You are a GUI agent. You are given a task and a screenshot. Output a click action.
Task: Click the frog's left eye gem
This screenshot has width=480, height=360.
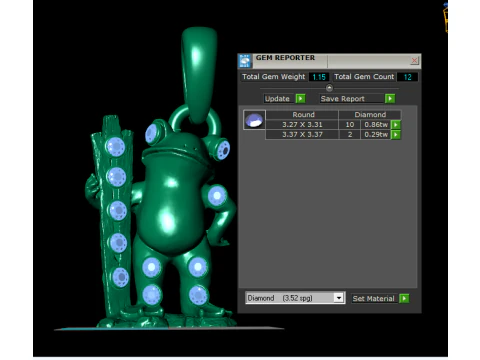152,133
